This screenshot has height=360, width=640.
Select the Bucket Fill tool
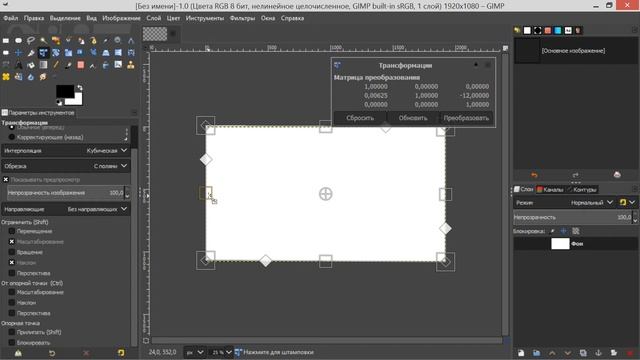tap(31, 65)
